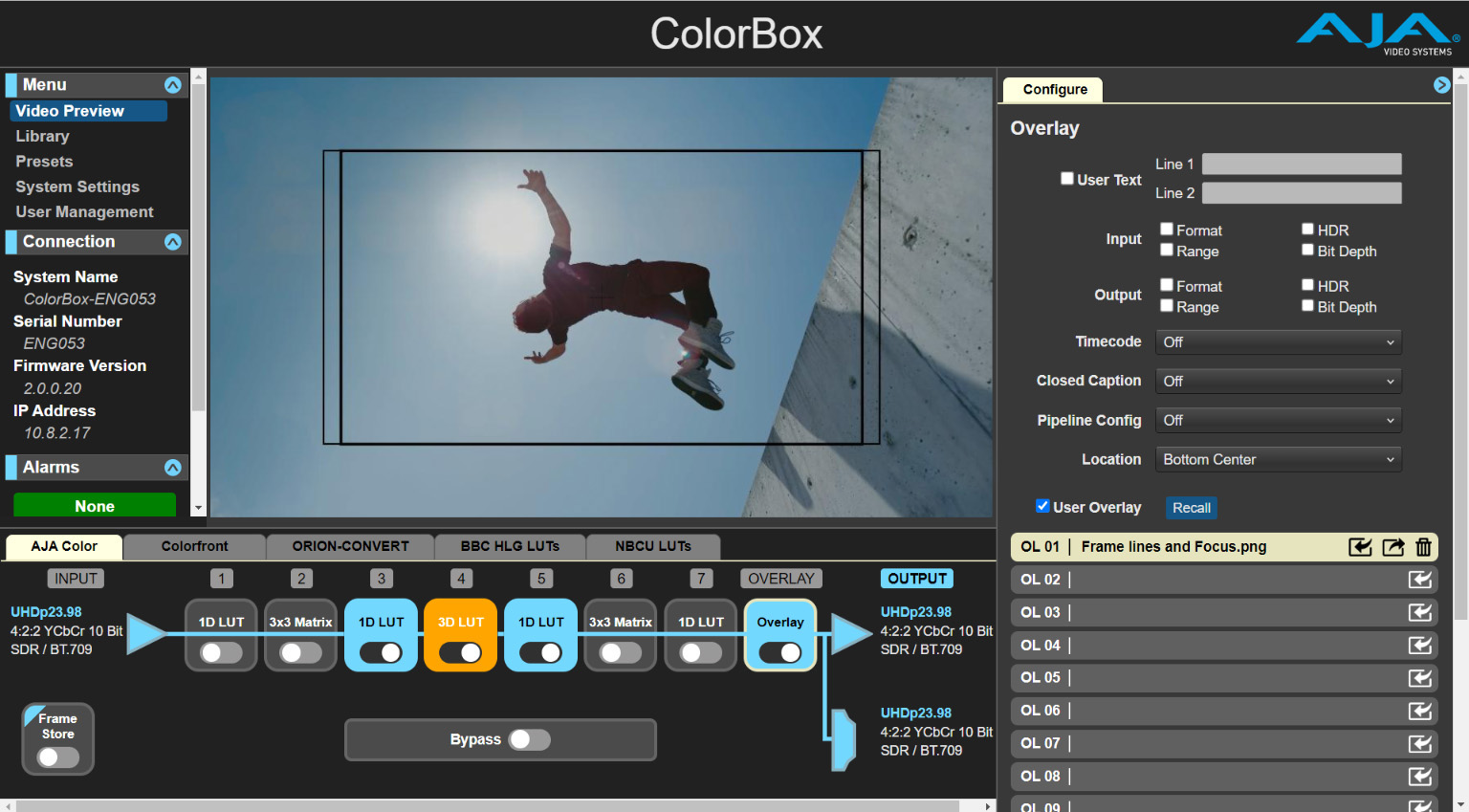Switch to the Colorfront tab

tap(194, 546)
